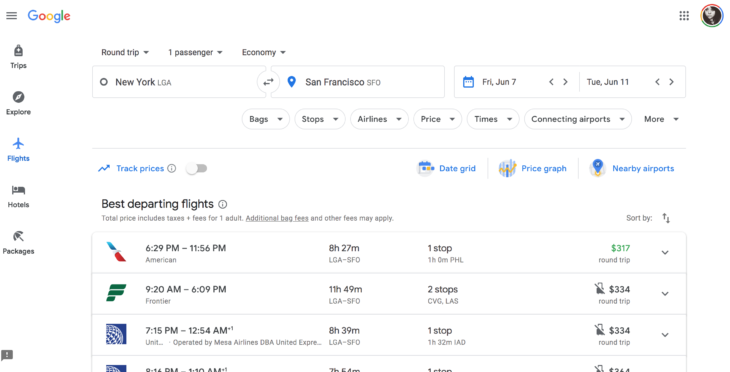Open Explore in the sidebar

point(18,103)
